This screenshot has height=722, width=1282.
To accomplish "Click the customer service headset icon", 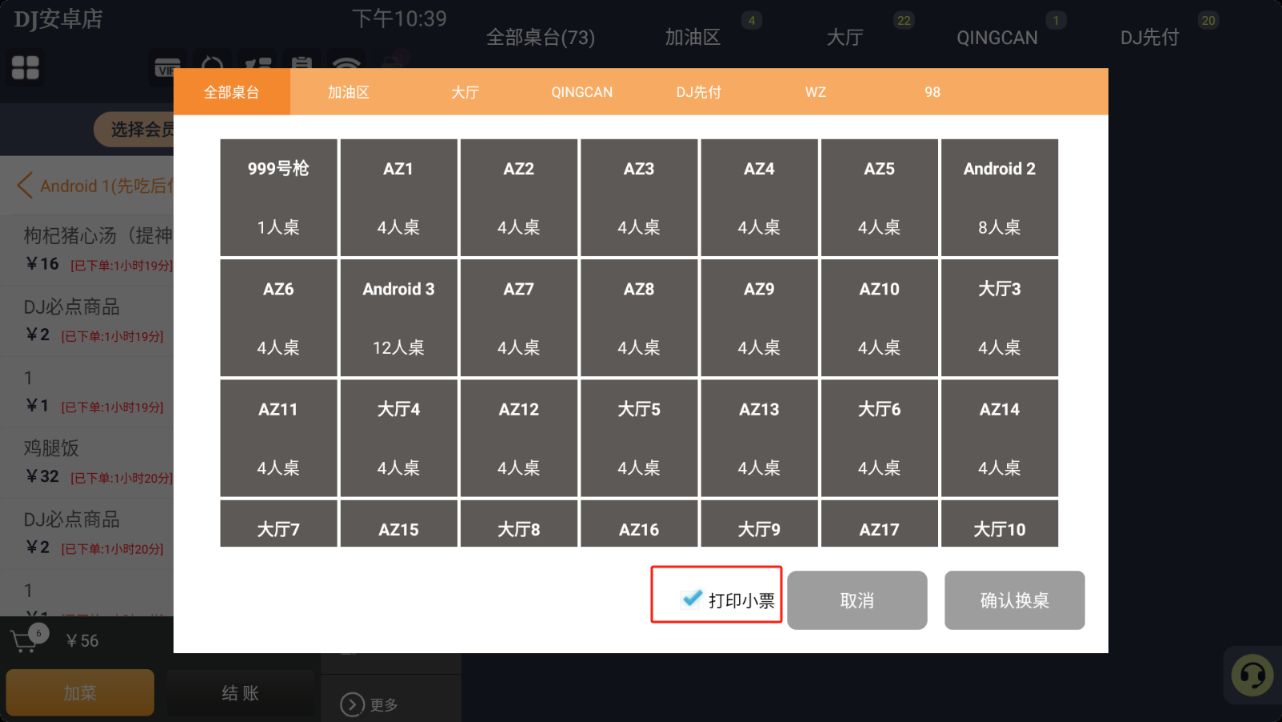I will (x=1252, y=675).
